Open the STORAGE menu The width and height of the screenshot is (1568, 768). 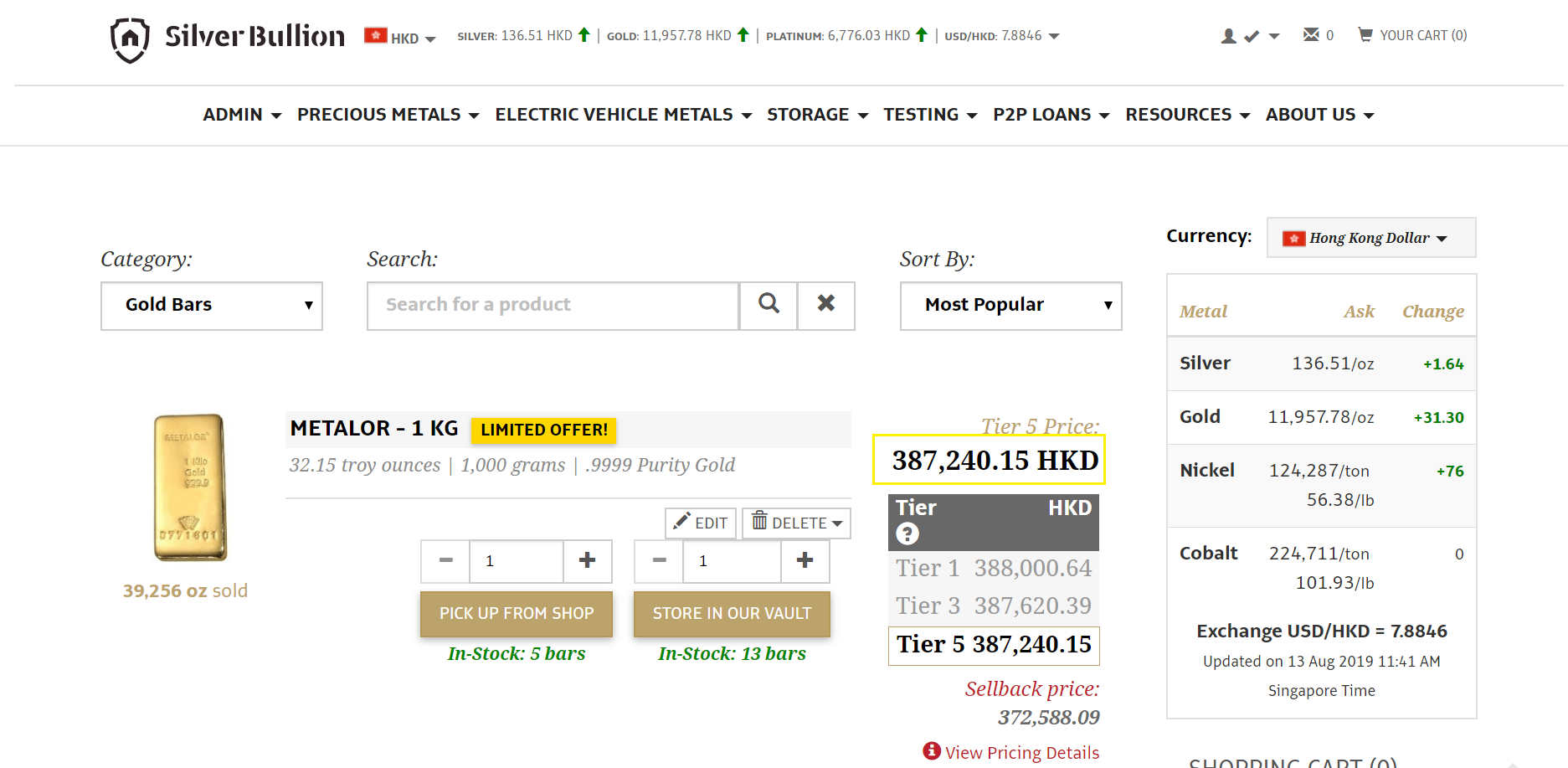(809, 115)
